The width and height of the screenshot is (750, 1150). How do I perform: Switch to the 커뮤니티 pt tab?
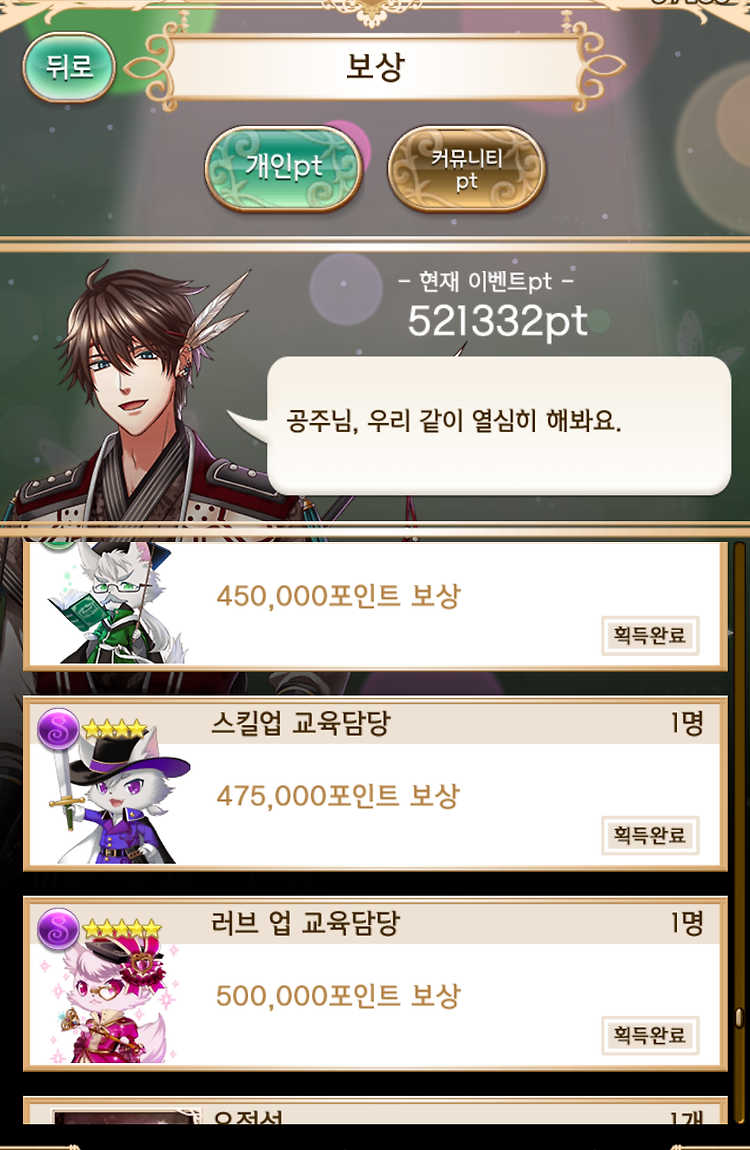(466, 168)
